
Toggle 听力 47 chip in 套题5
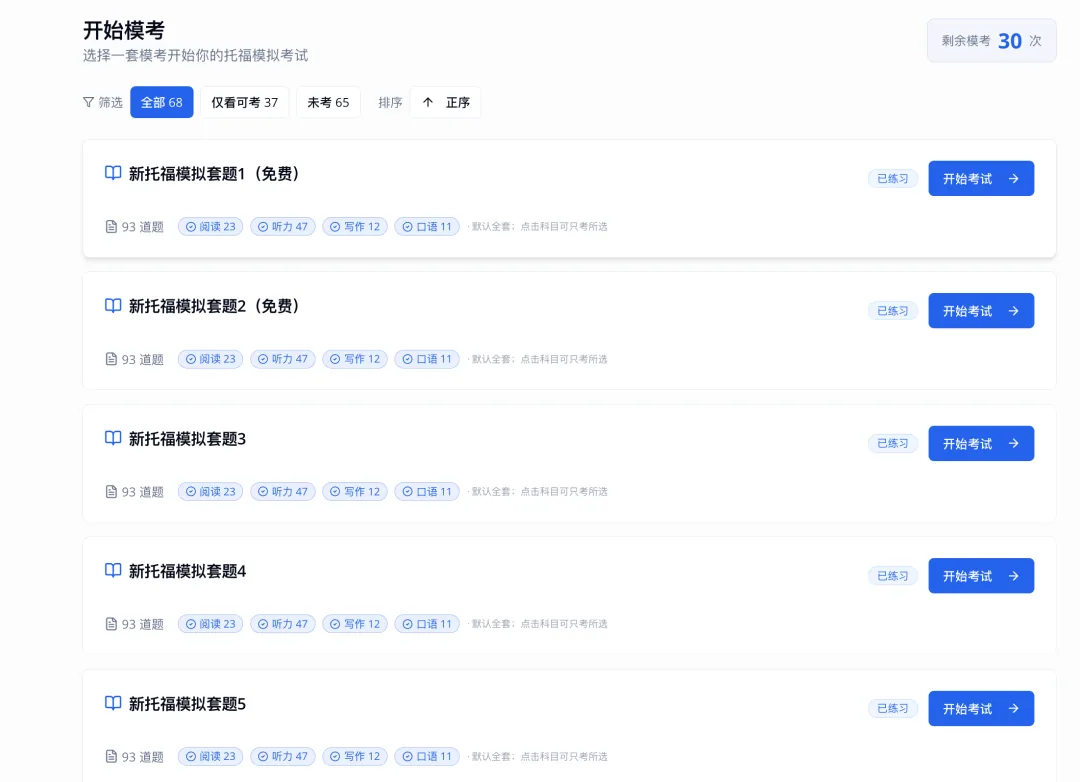pos(282,757)
